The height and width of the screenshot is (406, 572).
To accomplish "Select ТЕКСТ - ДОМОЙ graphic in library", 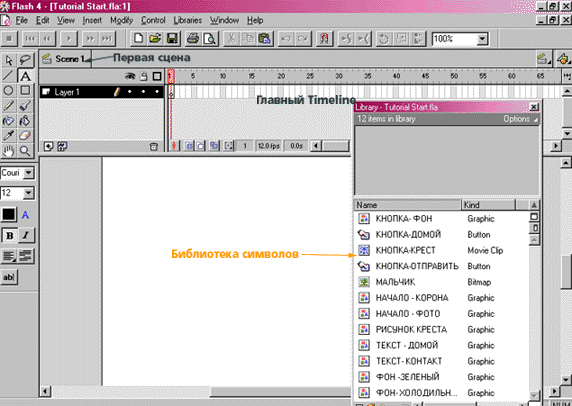I will 441,345.
